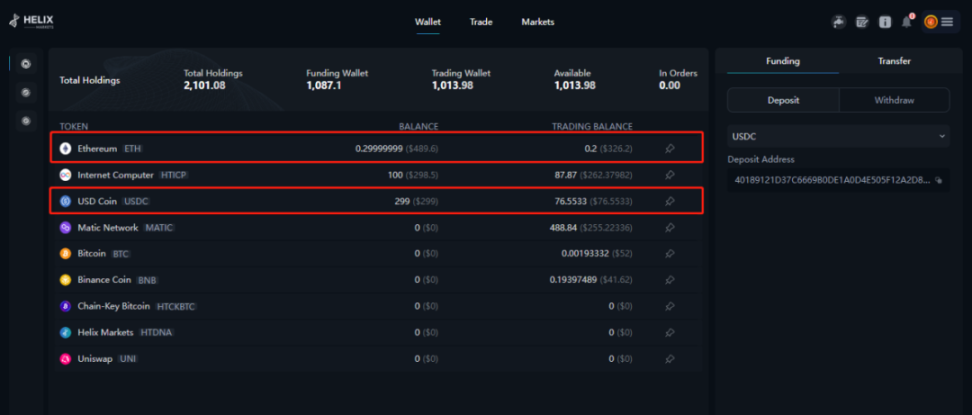This screenshot has width=972, height=415.
Task: Click the MATIC ticker badge
Action: (159, 228)
